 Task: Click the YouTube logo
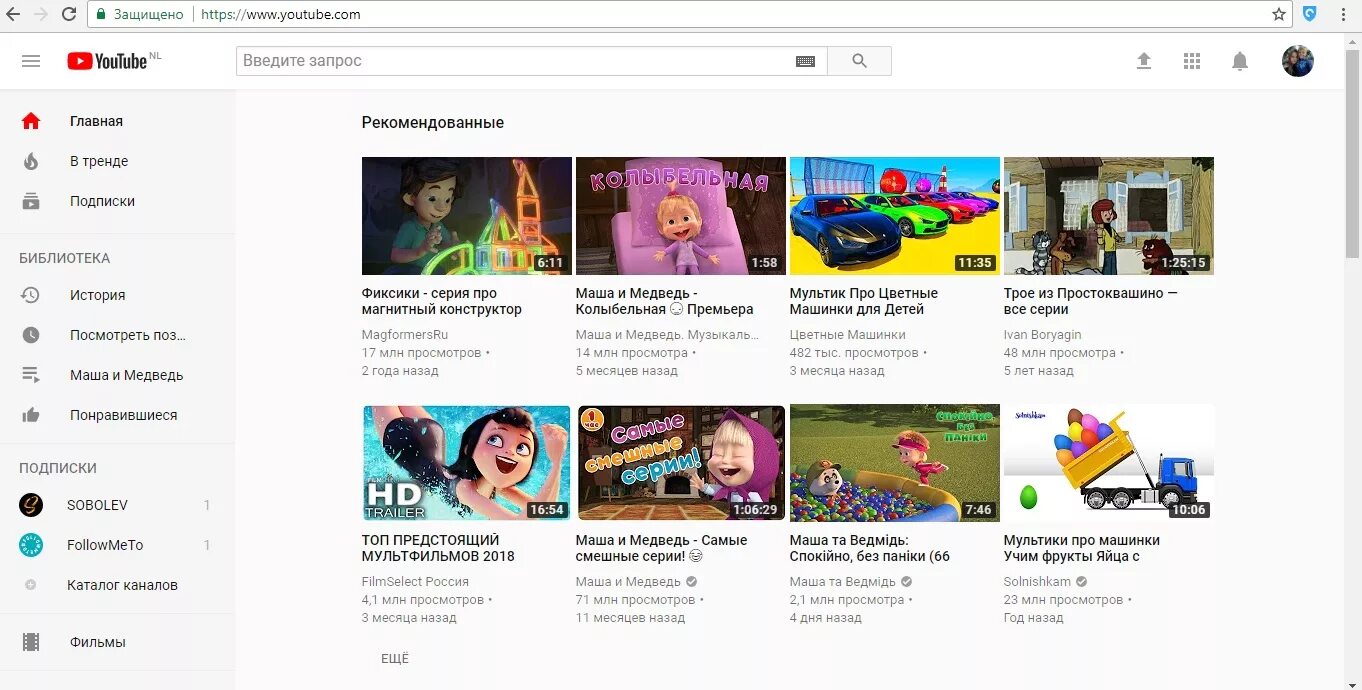pyautogui.click(x=107, y=61)
